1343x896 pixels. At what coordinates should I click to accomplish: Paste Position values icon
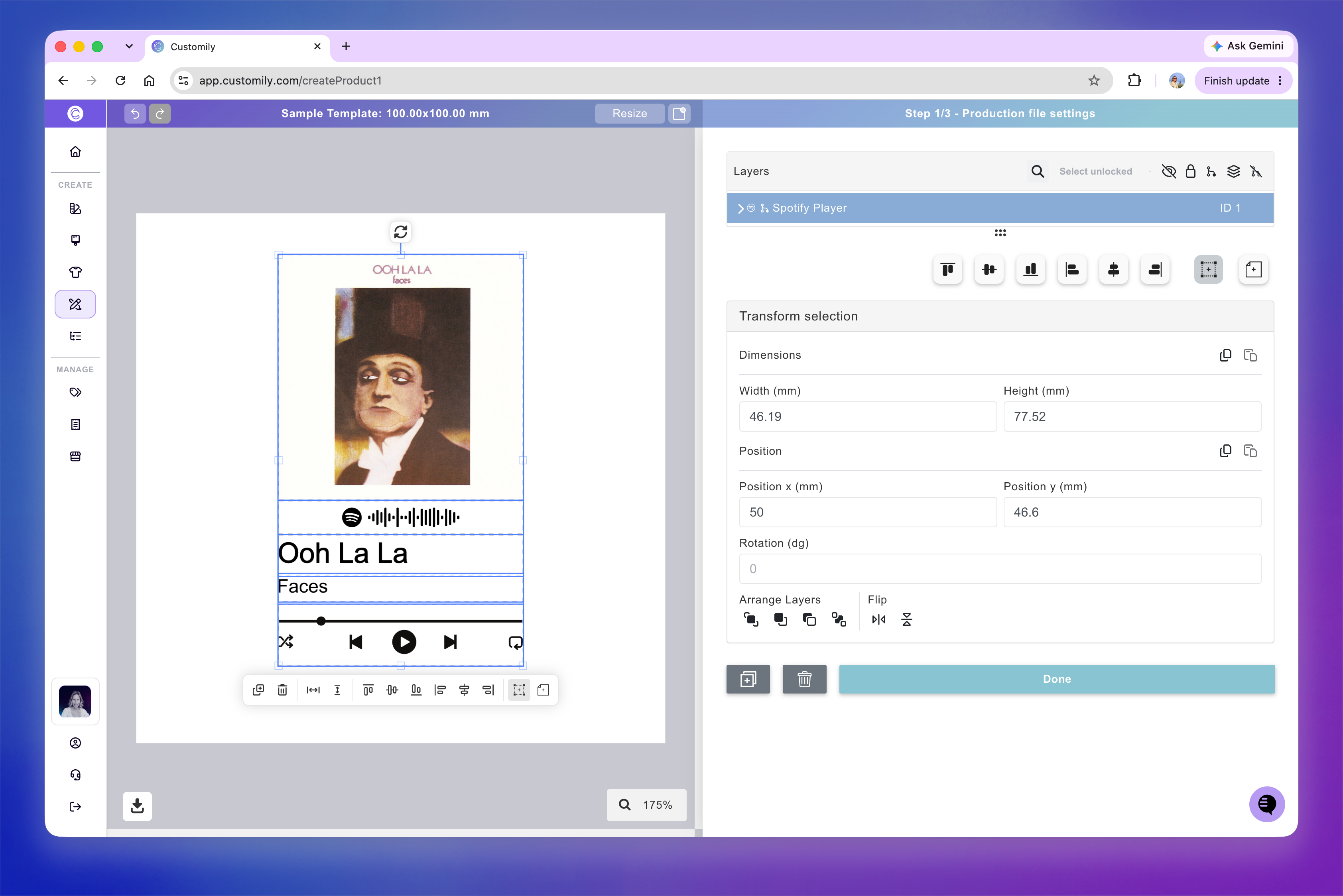[x=1250, y=451]
